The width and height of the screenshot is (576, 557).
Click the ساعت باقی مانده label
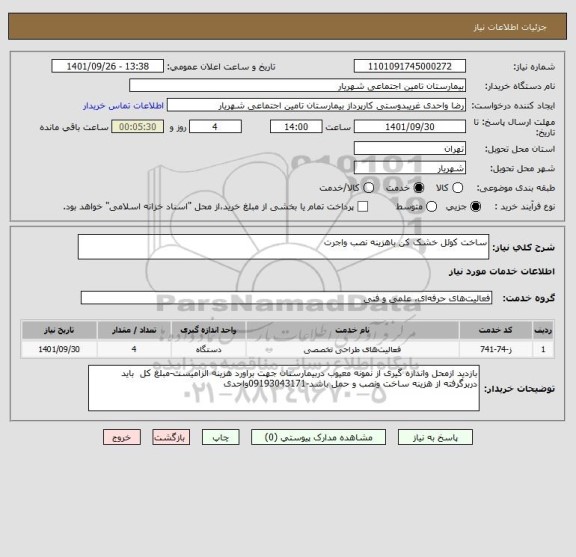[x=74, y=127]
